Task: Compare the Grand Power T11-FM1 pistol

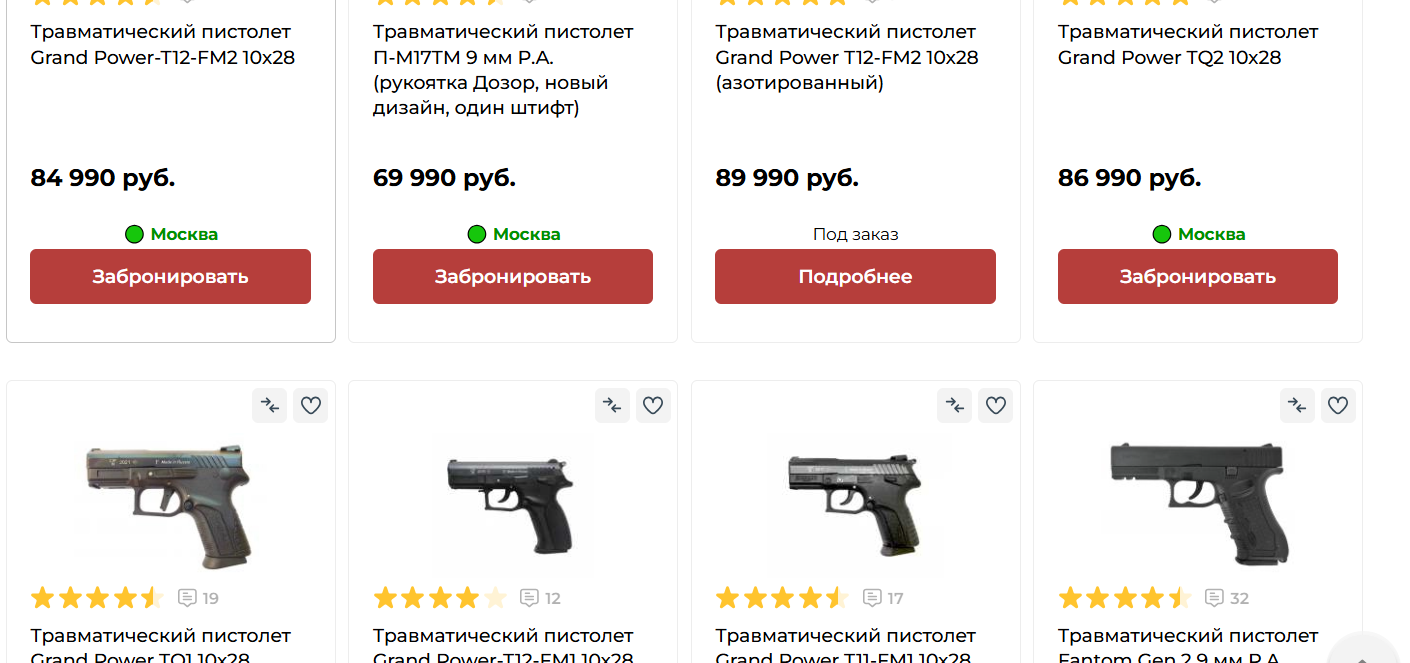Action: pyautogui.click(x=954, y=405)
